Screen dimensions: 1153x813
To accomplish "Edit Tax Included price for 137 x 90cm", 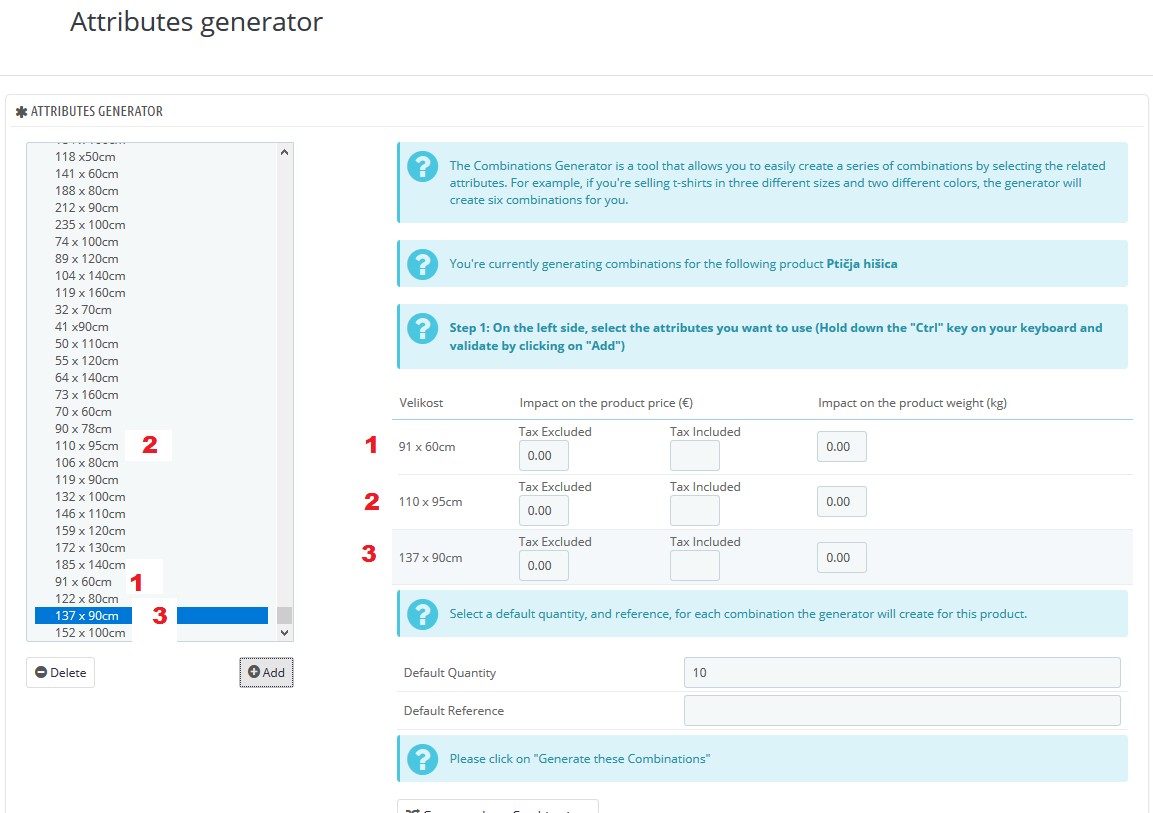I will (695, 566).
